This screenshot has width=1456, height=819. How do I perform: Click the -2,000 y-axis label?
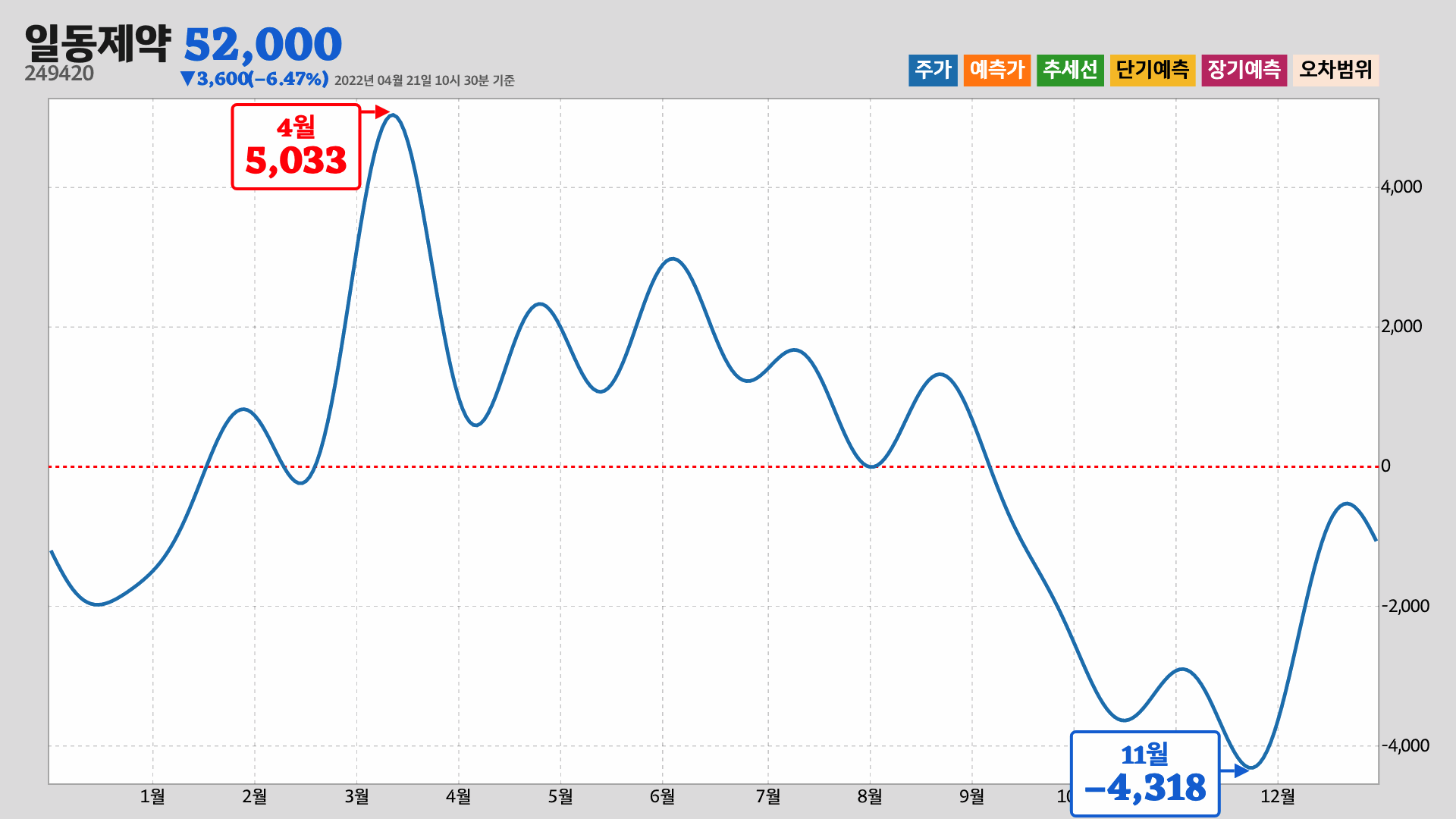(x=1405, y=606)
